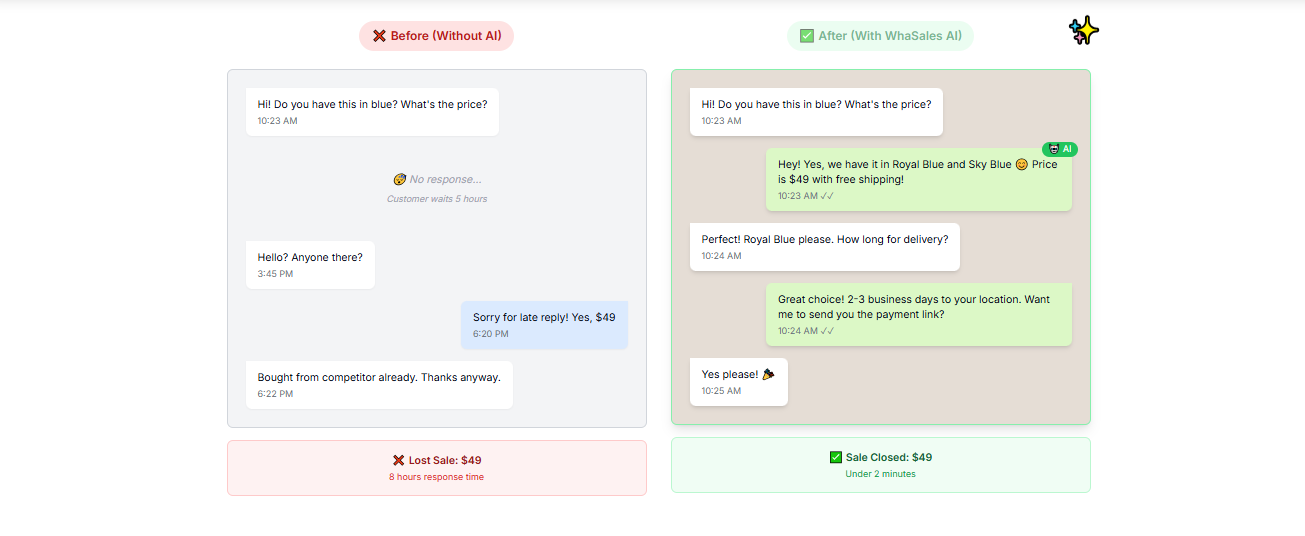Click the Lost Sale: $49 card
Image resolution: width=1305 pixels, height=536 pixels.
coord(437,468)
